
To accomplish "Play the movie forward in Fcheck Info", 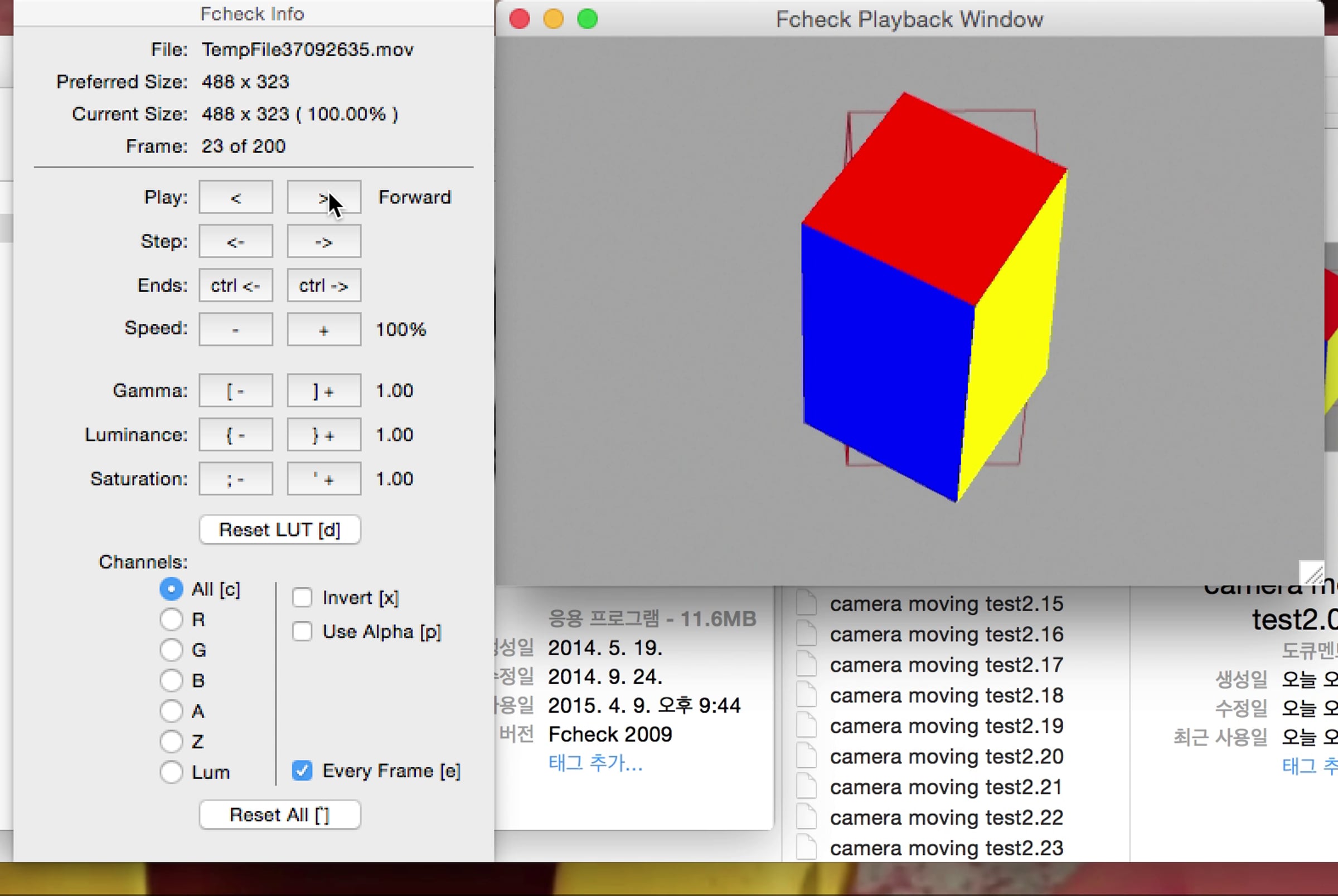I will (323, 197).
